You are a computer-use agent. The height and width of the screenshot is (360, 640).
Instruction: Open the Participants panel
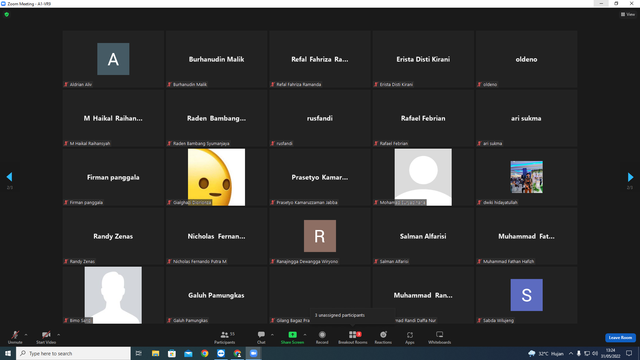tap(225, 337)
